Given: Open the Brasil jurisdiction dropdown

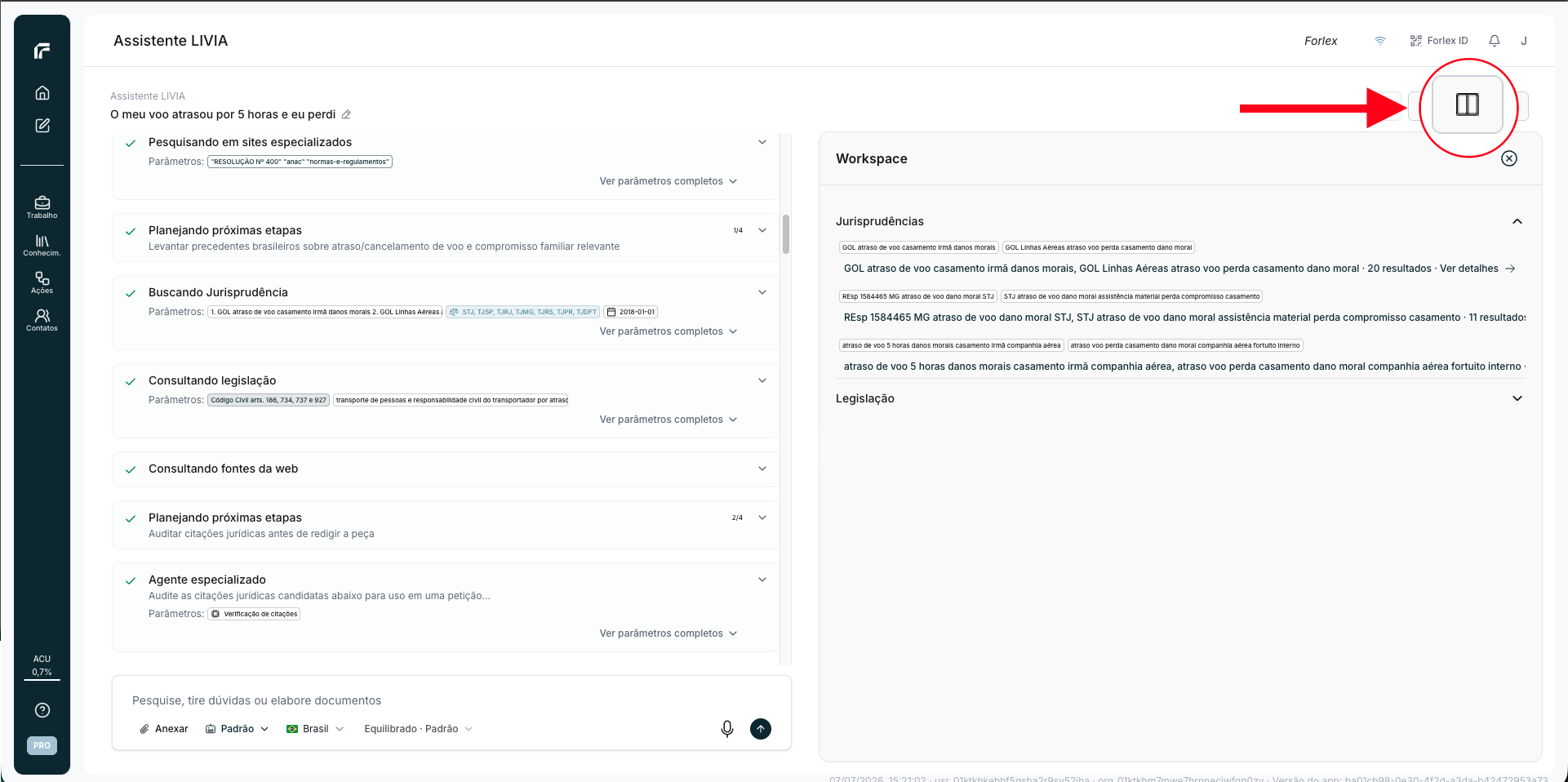Looking at the screenshot, I should click(315, 729).
